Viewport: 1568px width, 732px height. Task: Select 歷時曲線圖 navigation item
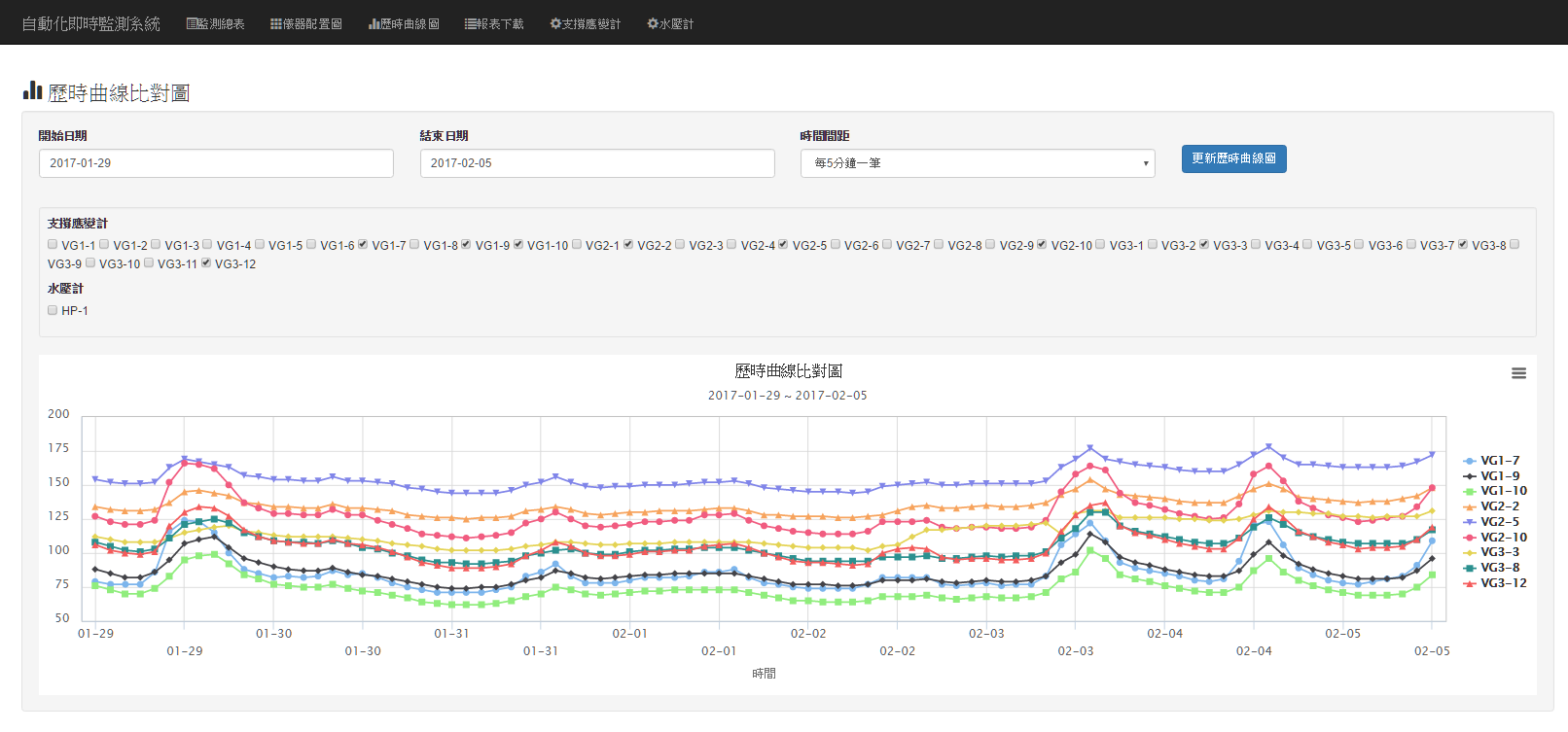tap(404, 23)
